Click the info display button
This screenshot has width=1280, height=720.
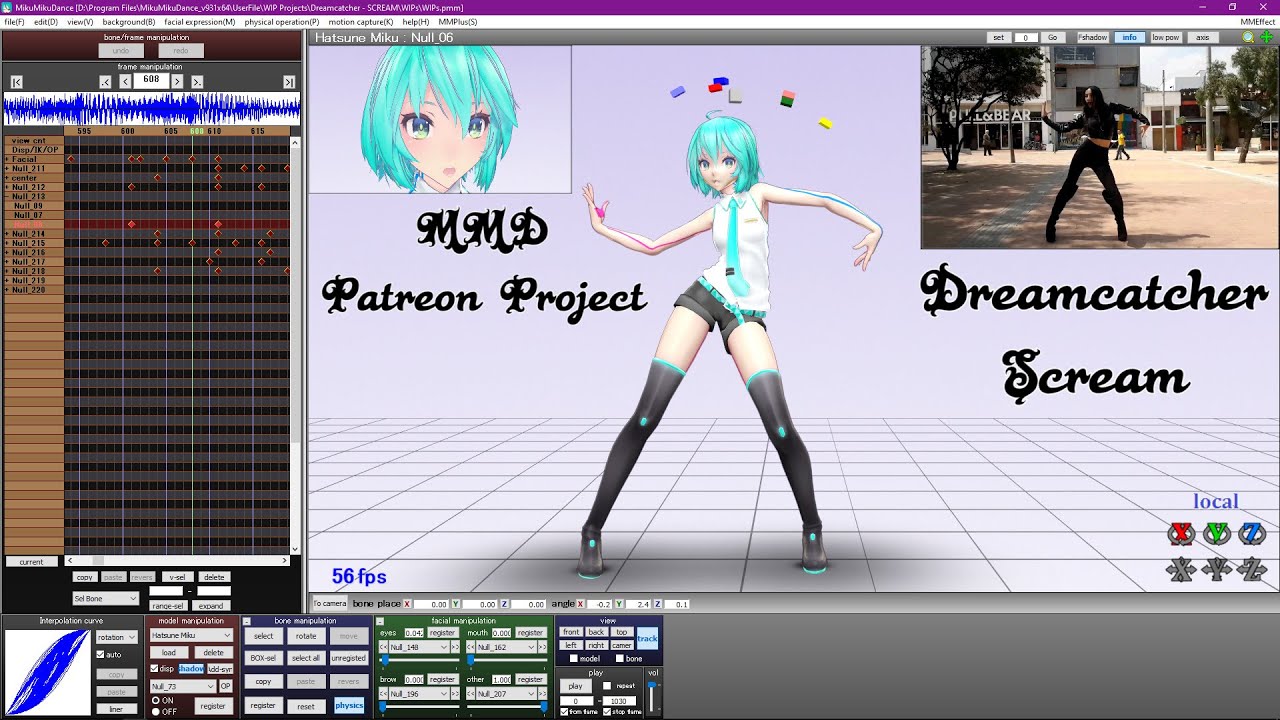(x=1129, y=37)
